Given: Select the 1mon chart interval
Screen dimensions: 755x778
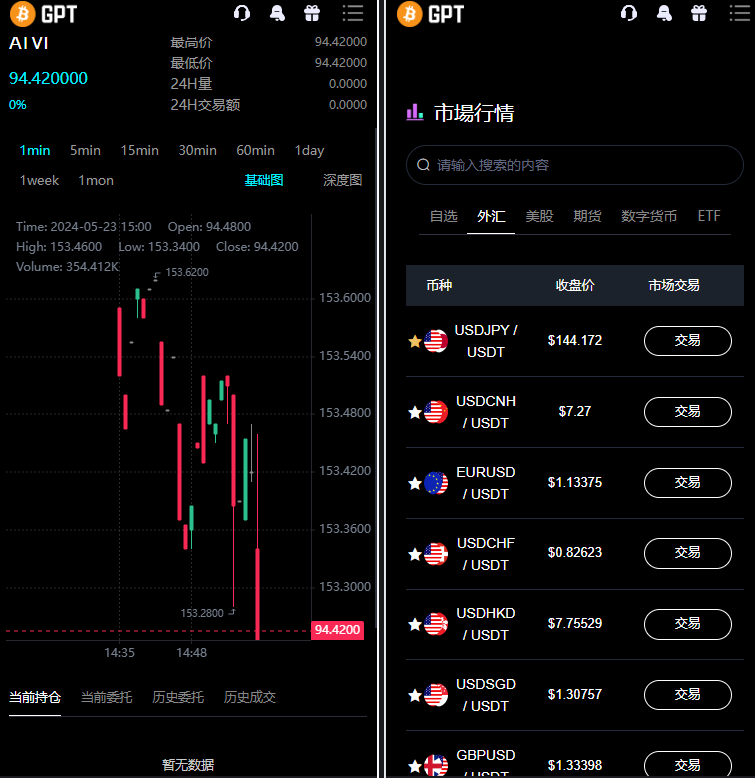Looking at the screenshot, I should [x=96, y=181].
